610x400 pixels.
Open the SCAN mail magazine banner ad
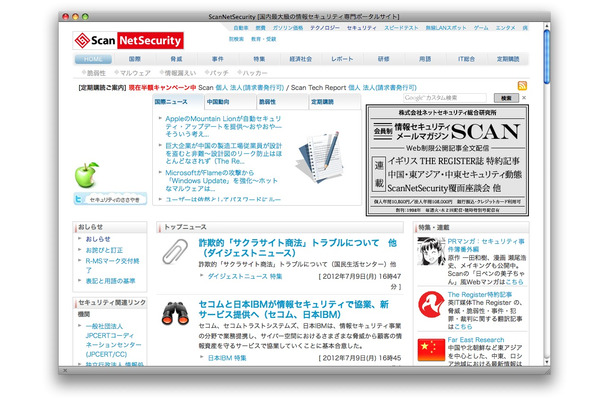pos(445,160)
